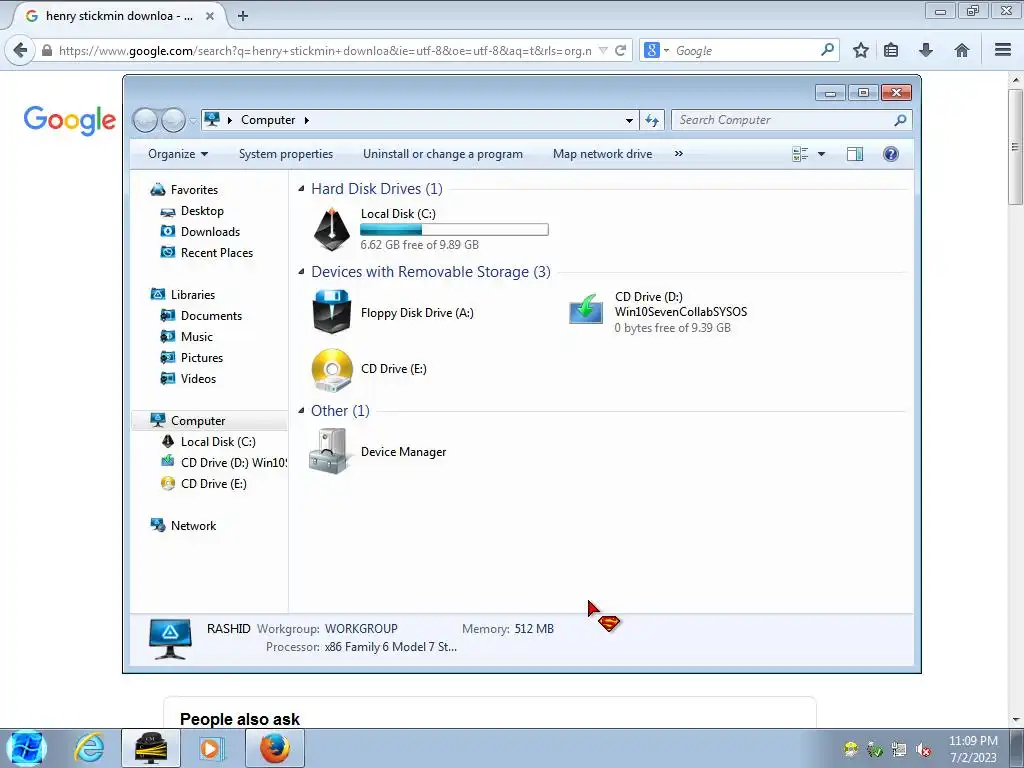Open Desktop in Favorites
Screen dimensions: 1024x768
202,211
